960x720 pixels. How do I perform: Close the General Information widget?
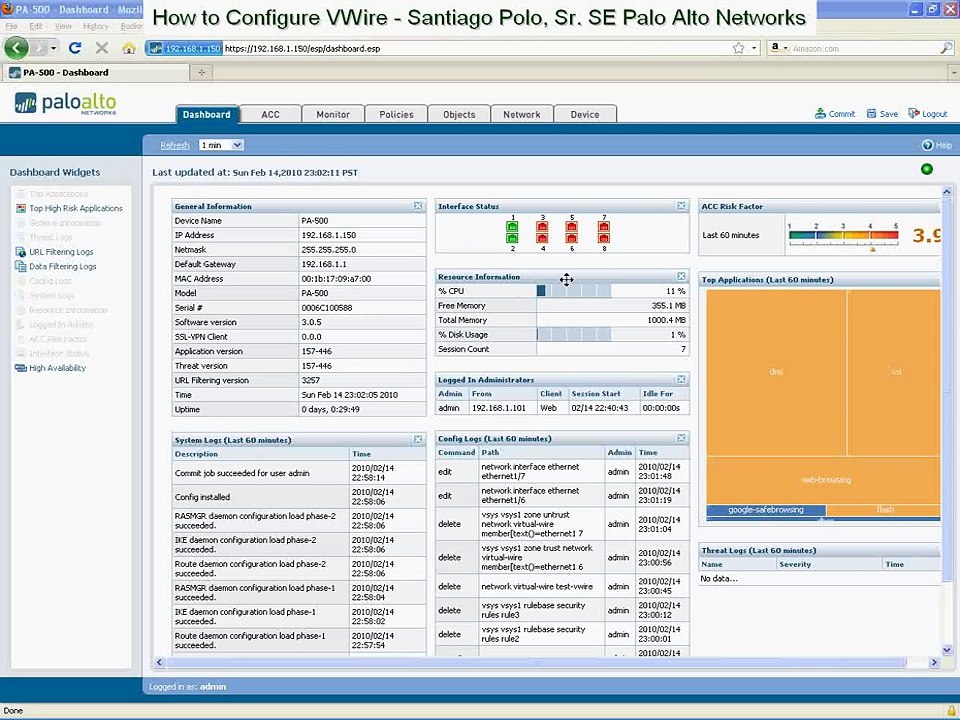pyautogui.click(x=418, y=206)
